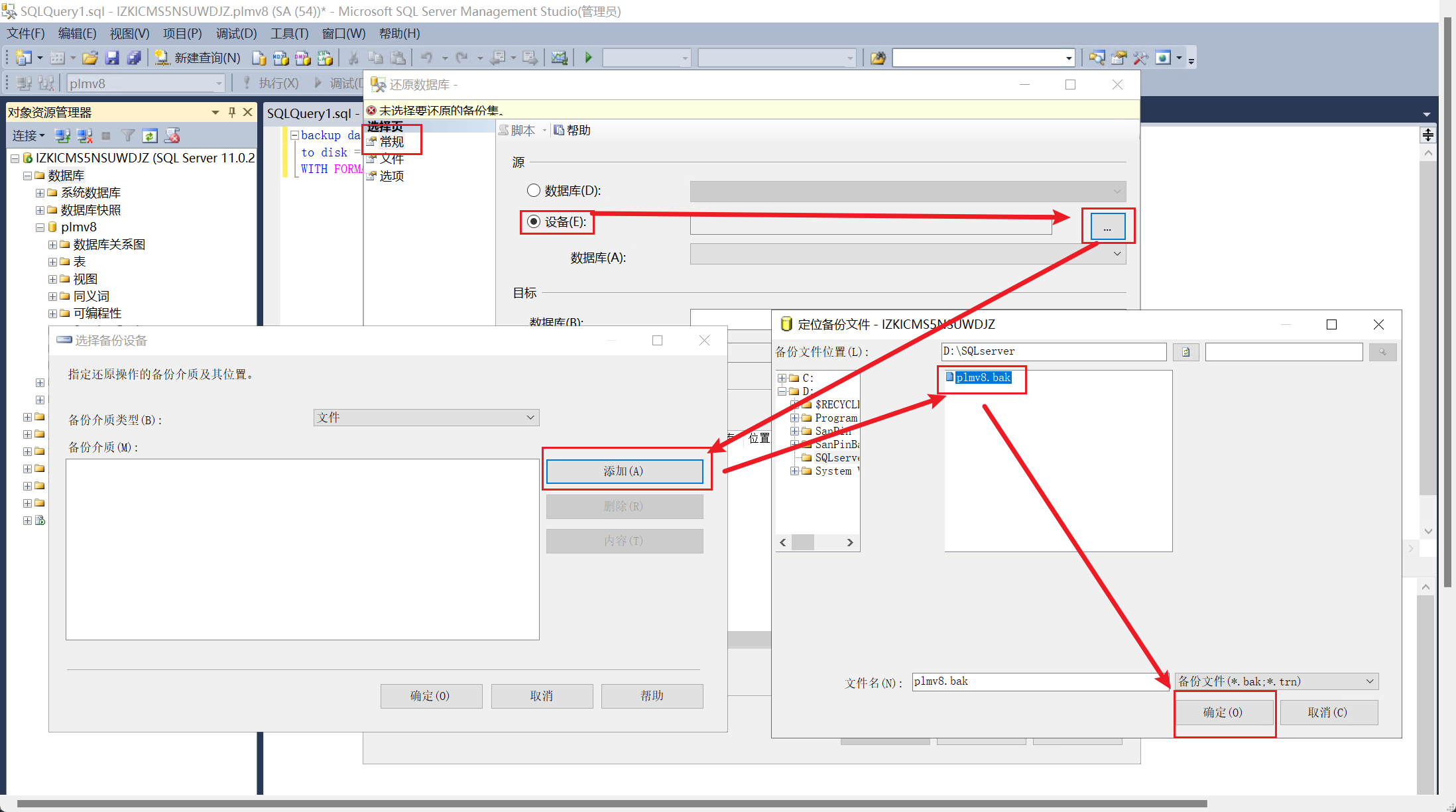Click the Redo arrow icon
This screenshot has width=1456, height=812.
[462, 58]
